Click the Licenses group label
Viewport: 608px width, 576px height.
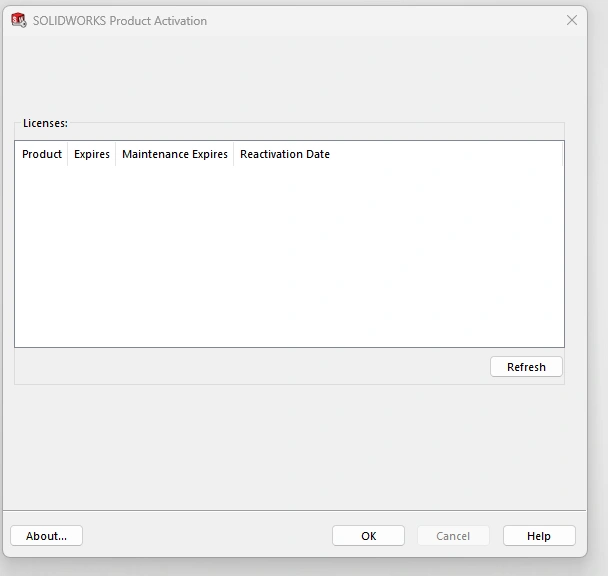[45, 123]
